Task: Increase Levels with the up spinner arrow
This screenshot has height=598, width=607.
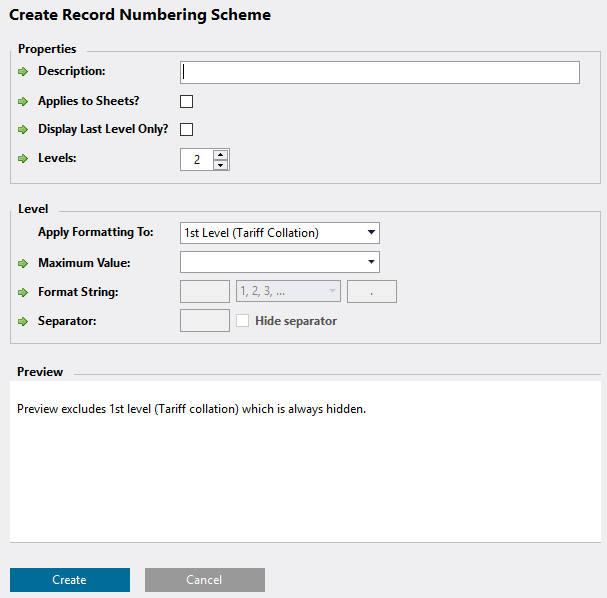Action: 221,154
